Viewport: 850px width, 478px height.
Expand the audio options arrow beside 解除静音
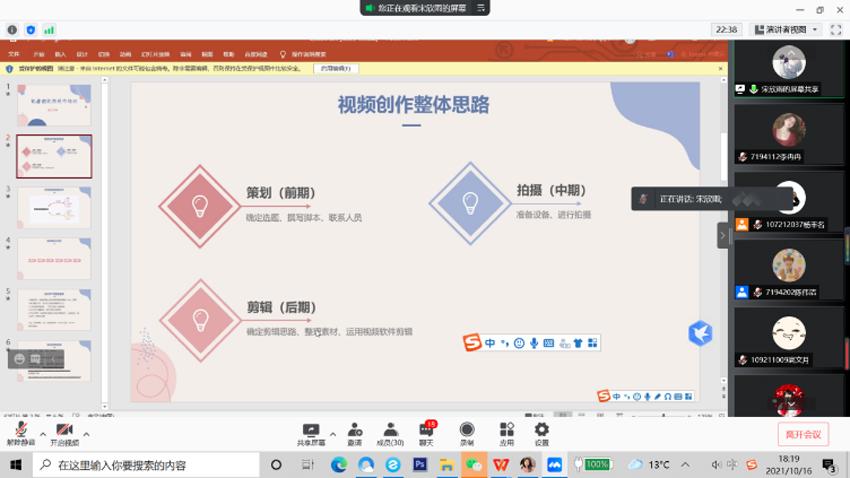(42, 434)
